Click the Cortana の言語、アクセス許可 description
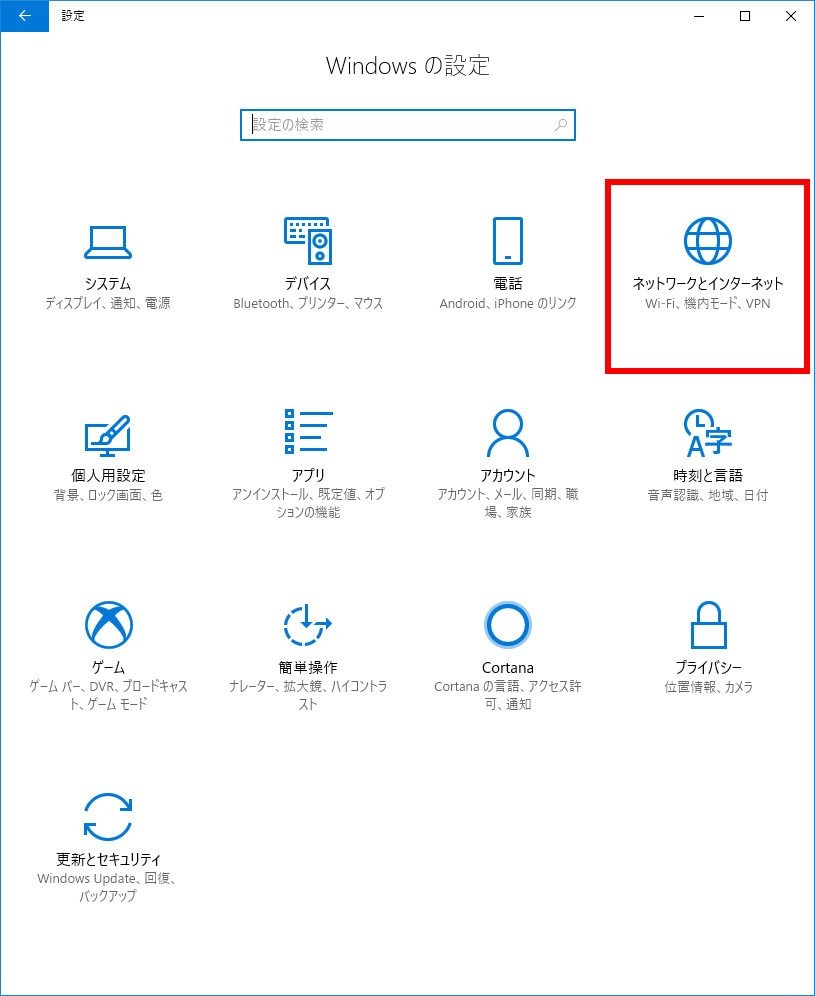 point(508,695)
